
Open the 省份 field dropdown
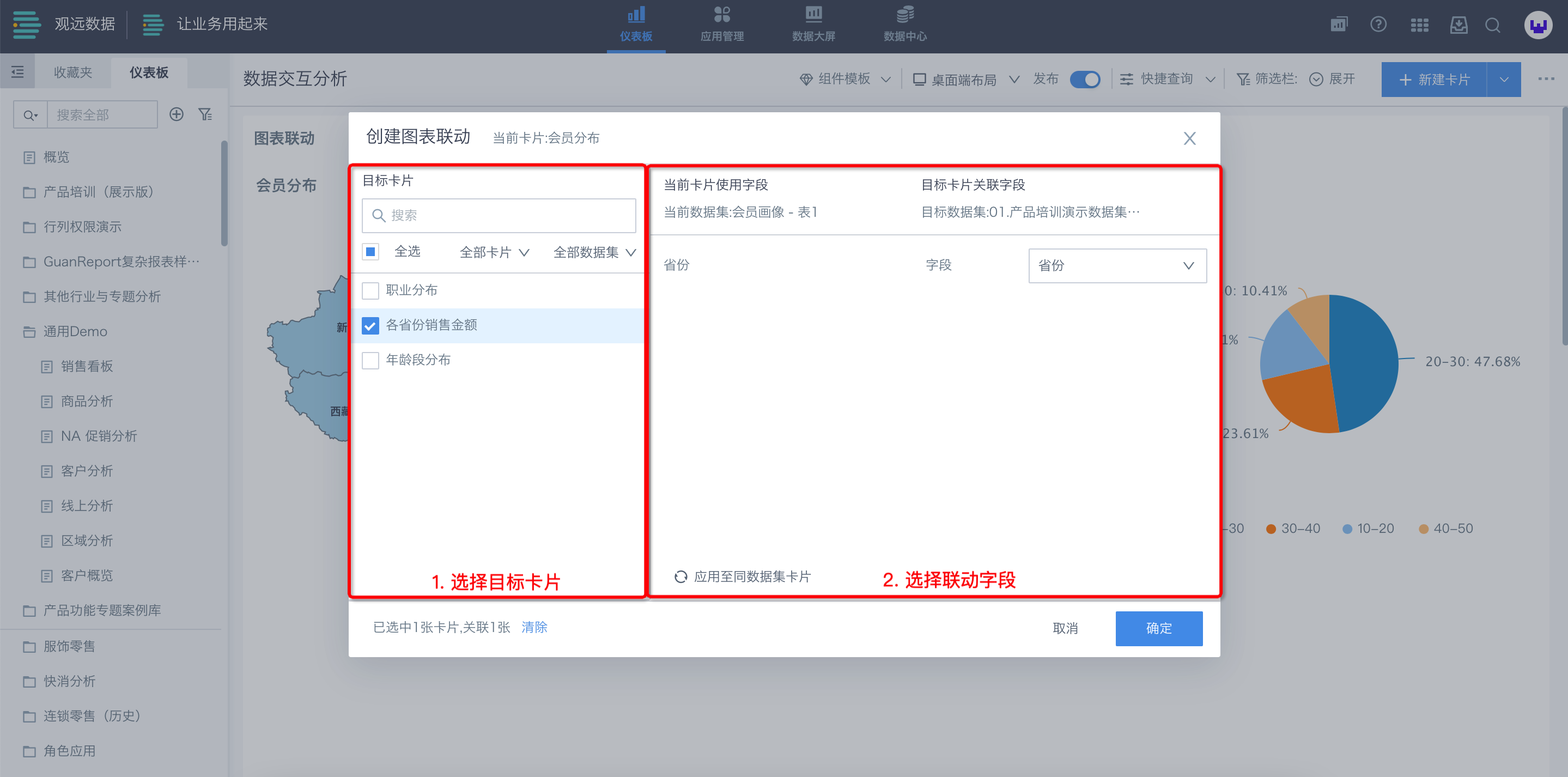1117,265
